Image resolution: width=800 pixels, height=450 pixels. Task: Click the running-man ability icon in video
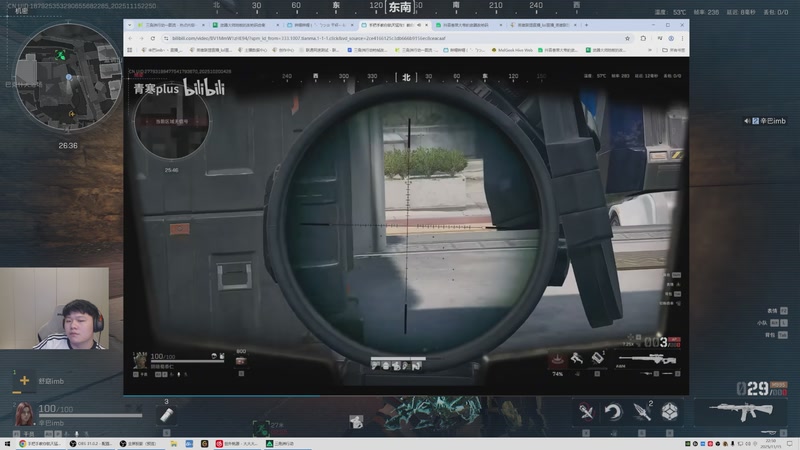[577, 359]
